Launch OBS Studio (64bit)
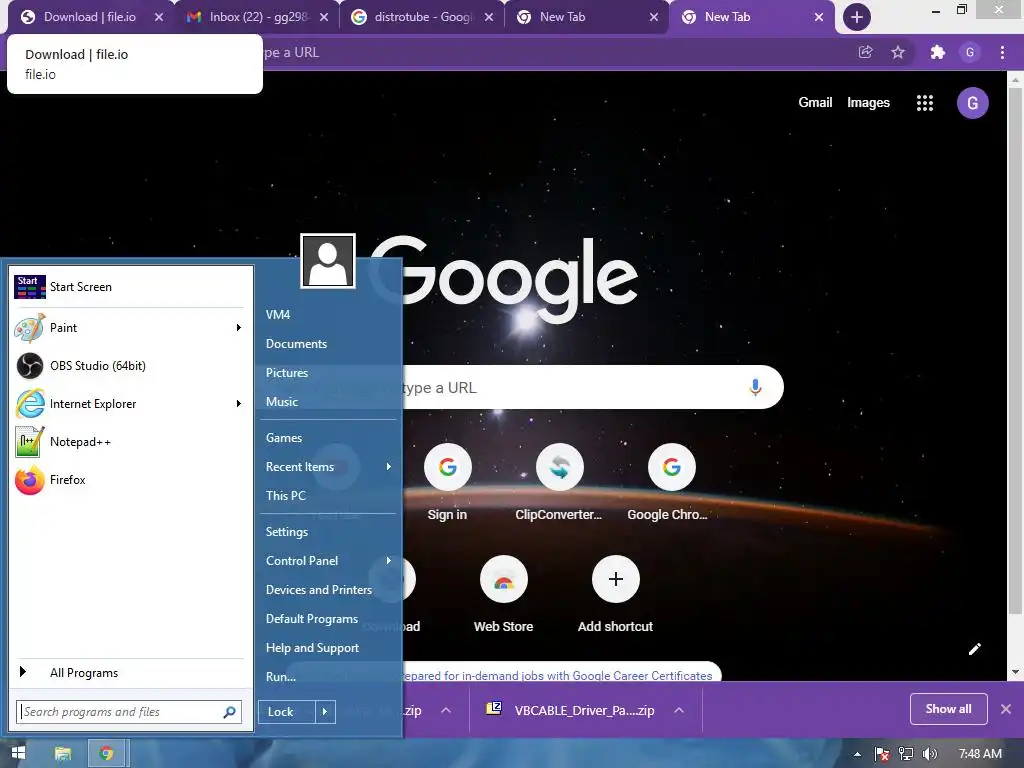 click(128, 366)
